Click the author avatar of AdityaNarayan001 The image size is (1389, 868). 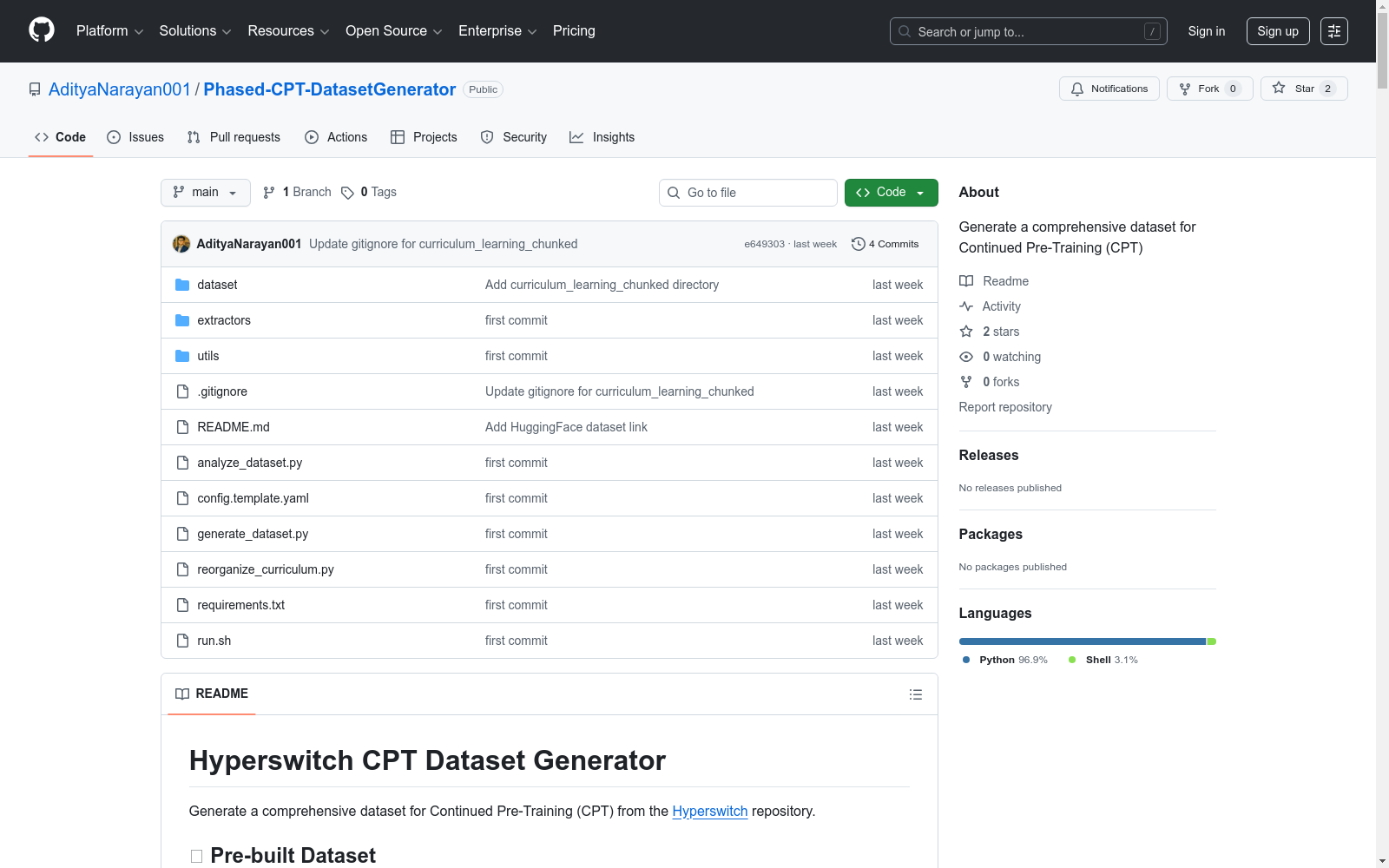(181, 244)
